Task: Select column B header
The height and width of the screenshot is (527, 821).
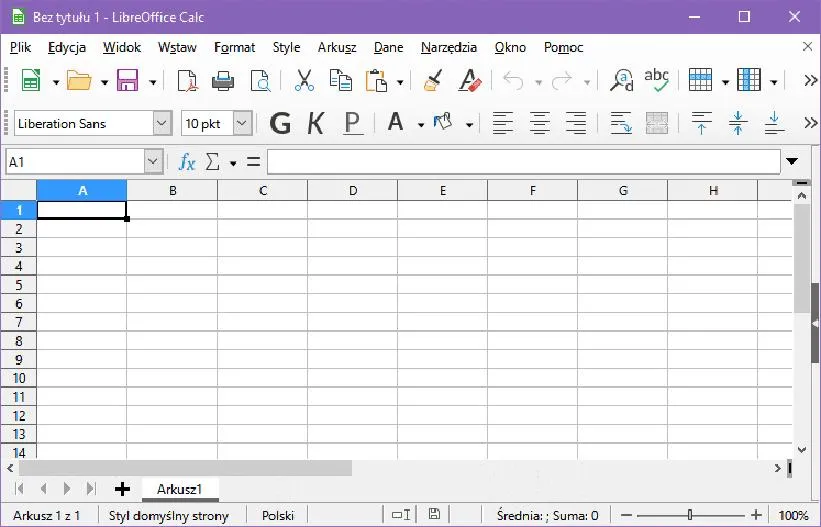Action: coord(172,191)
